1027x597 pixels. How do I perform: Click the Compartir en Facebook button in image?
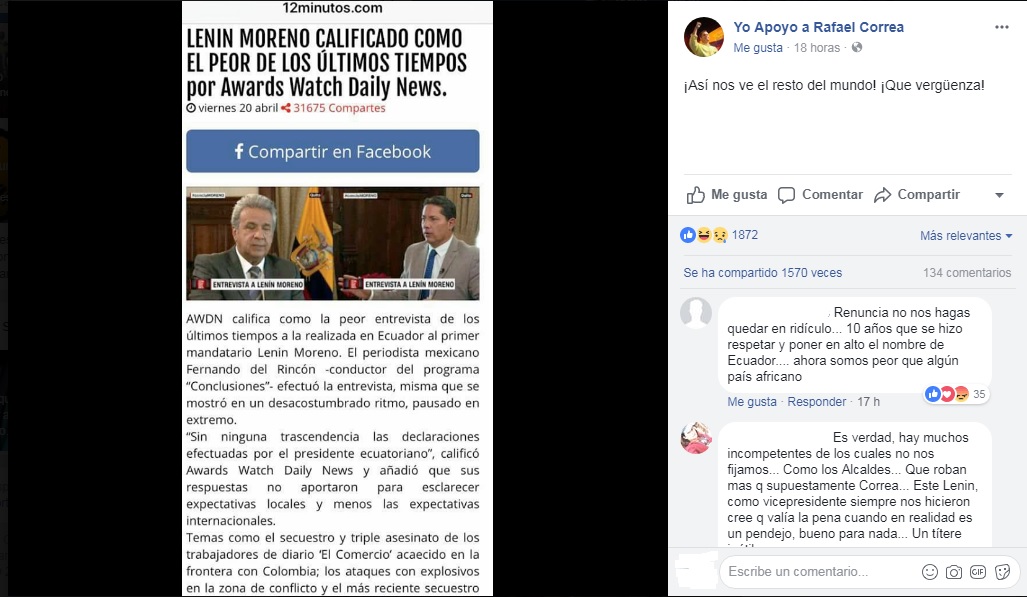[x=333, y=151]
